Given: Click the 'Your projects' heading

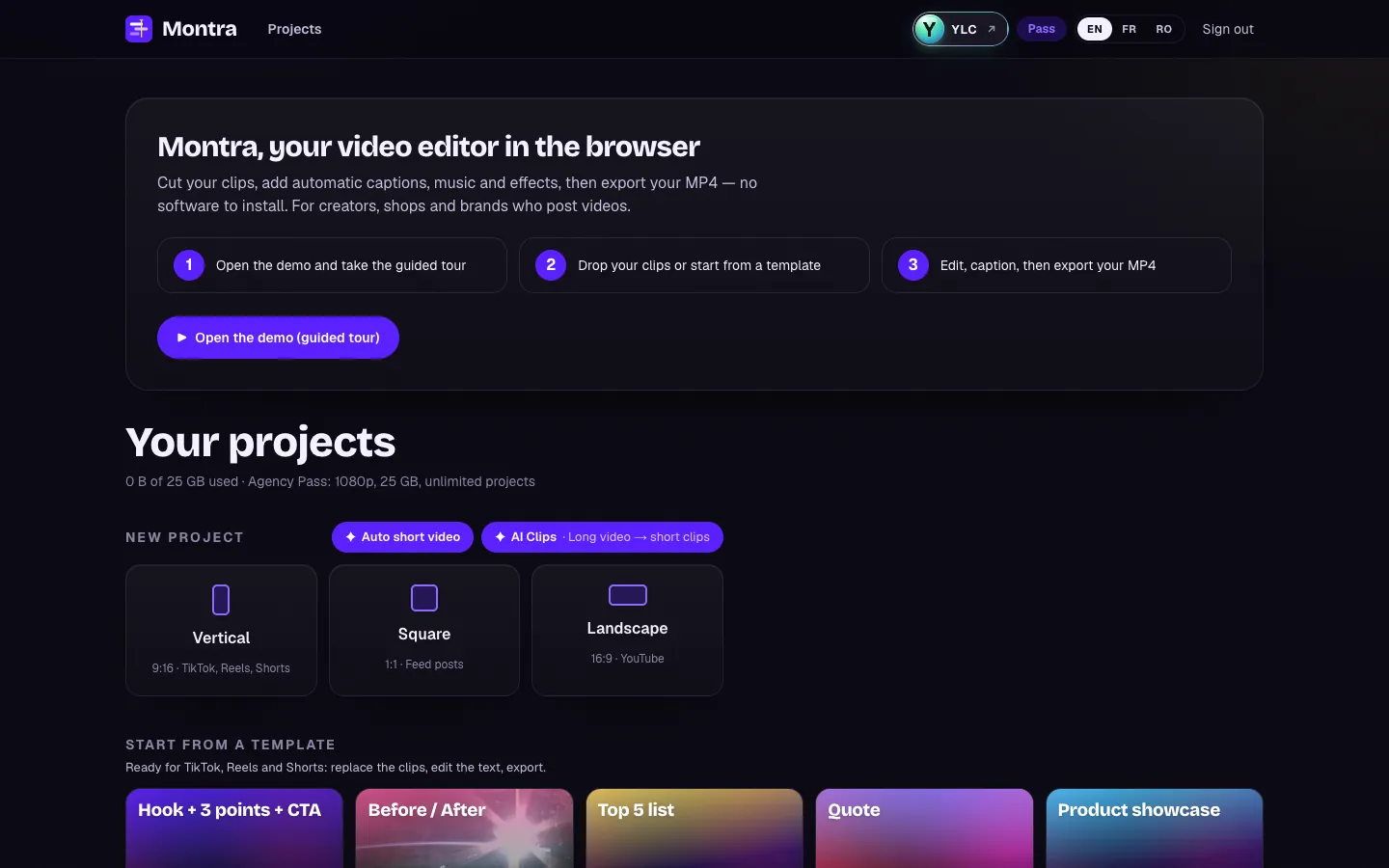Looking at the screenshot, I should tap(260, 442).
